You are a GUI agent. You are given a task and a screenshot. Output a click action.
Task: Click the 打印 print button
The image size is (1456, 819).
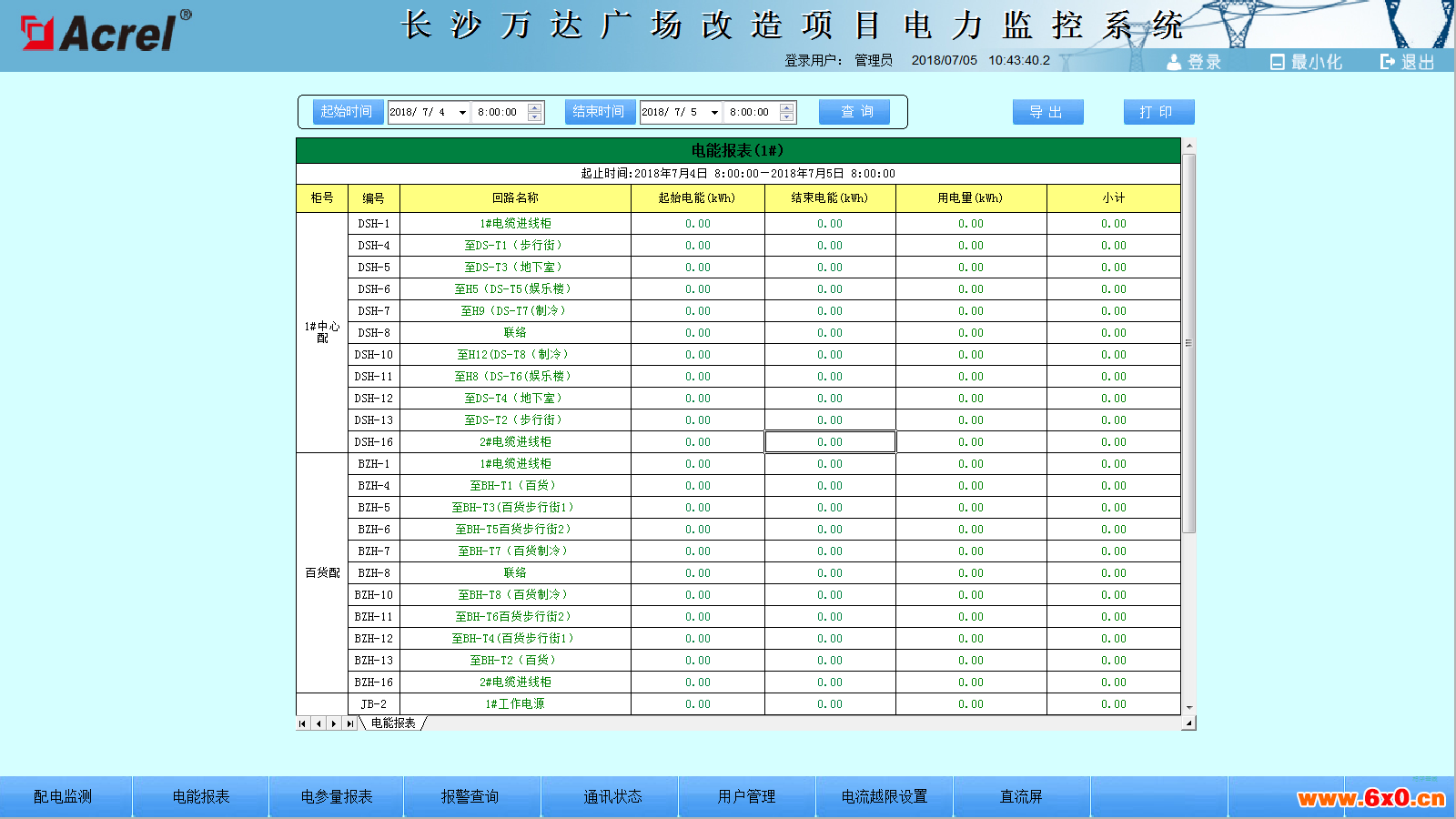[1158, 112]
